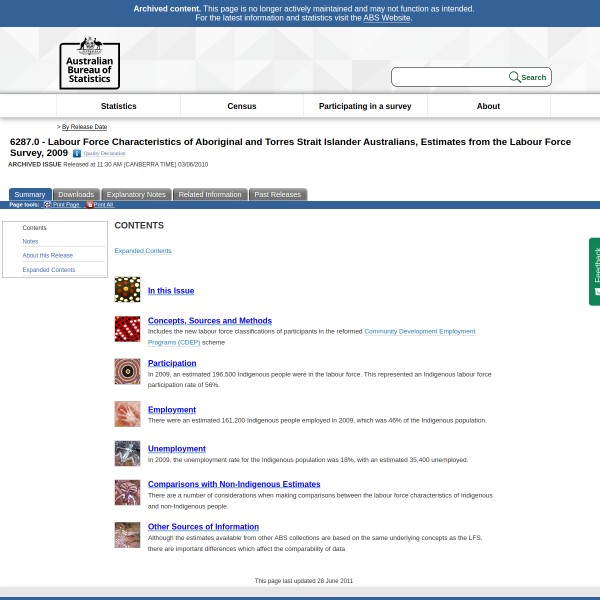
Task: Click the Print Page icon
Action: tap(47, 204)
